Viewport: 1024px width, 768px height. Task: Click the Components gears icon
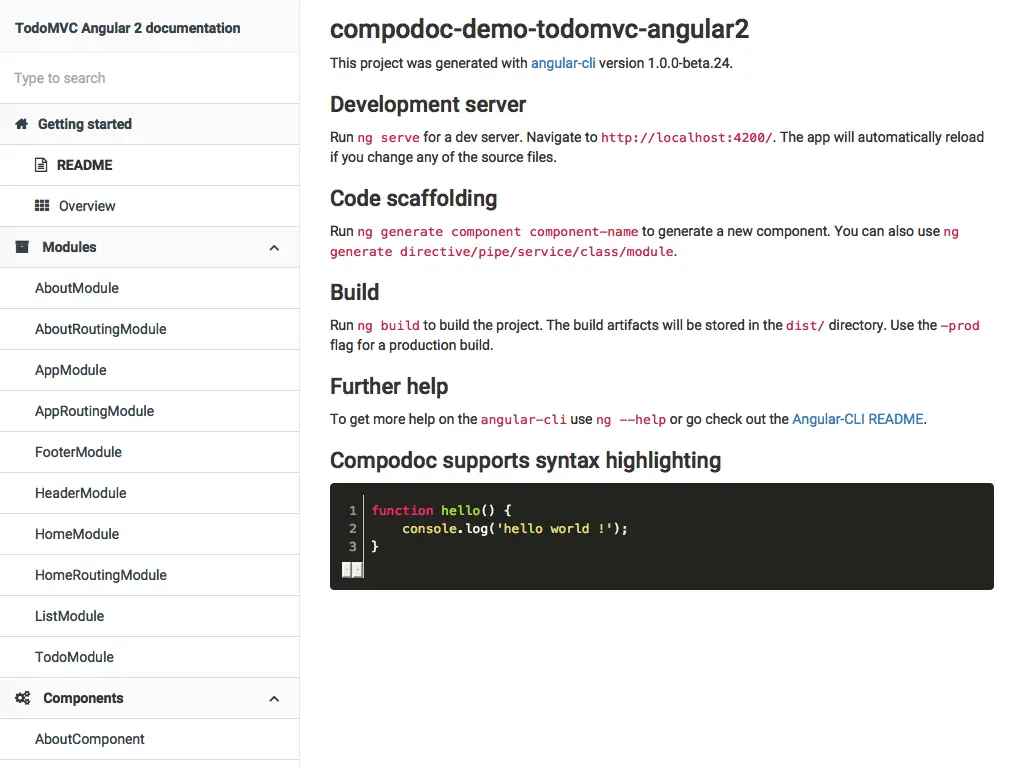23,698
